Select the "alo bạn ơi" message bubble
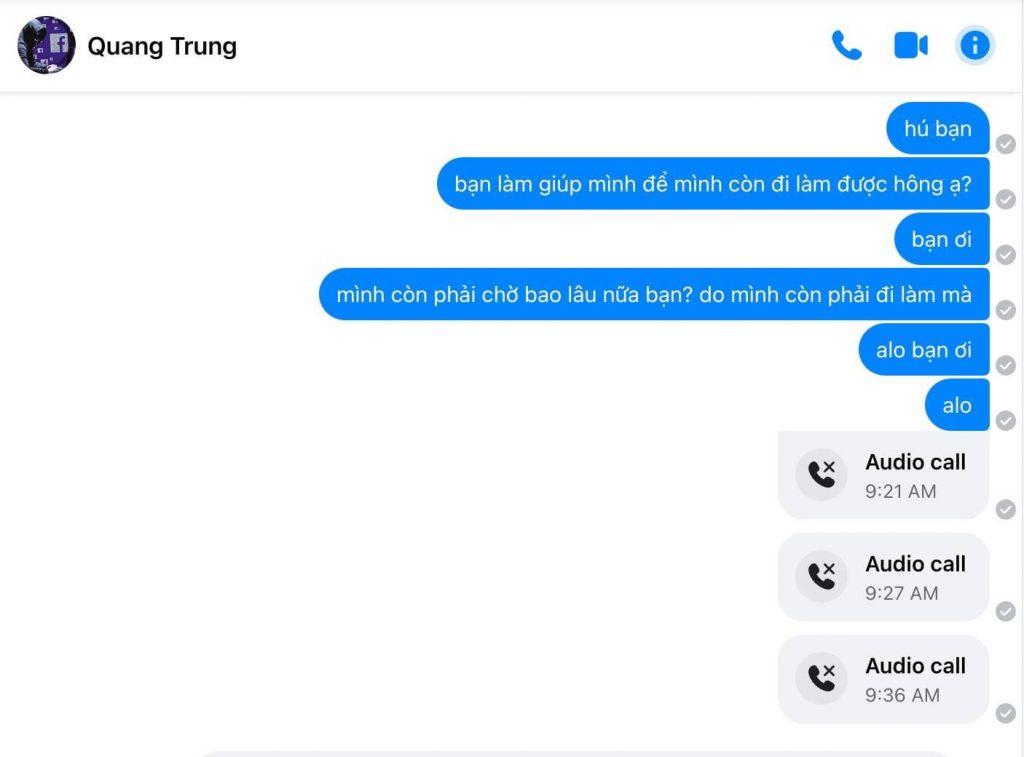The width and height of the screenshot is (1024, 757). click(x=923, y=349)
